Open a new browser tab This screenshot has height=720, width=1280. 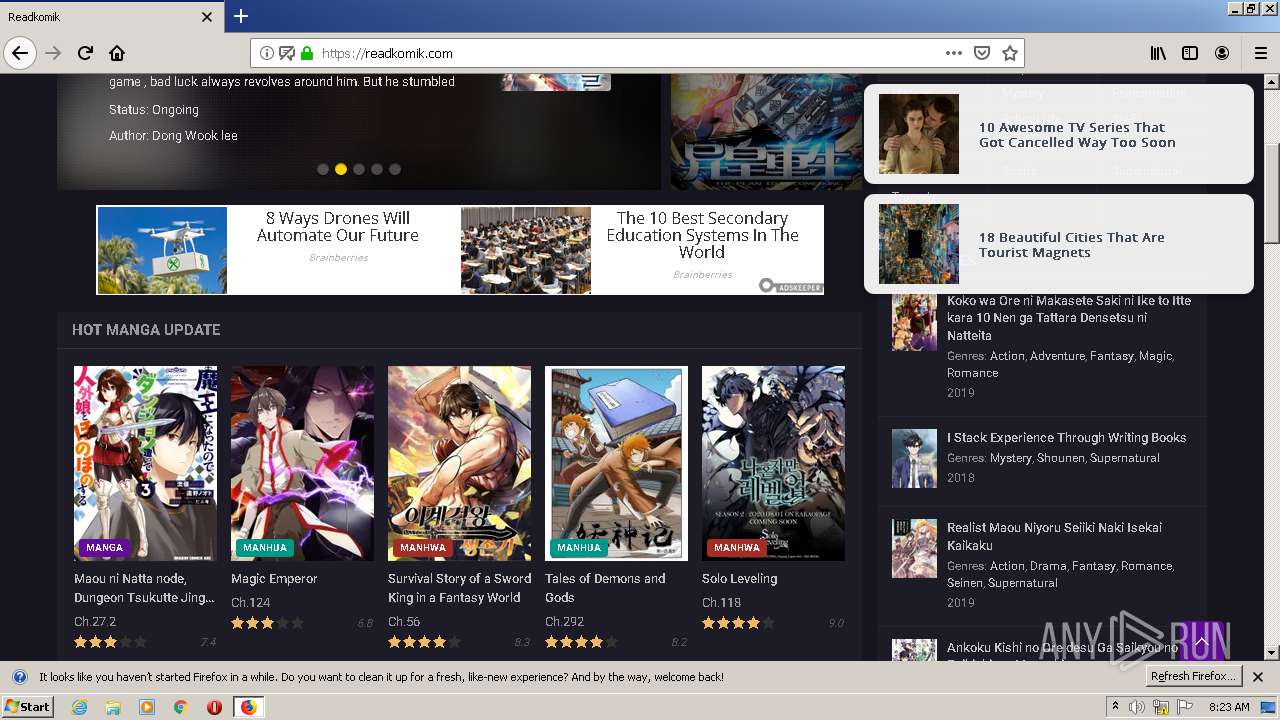(241, 16)
